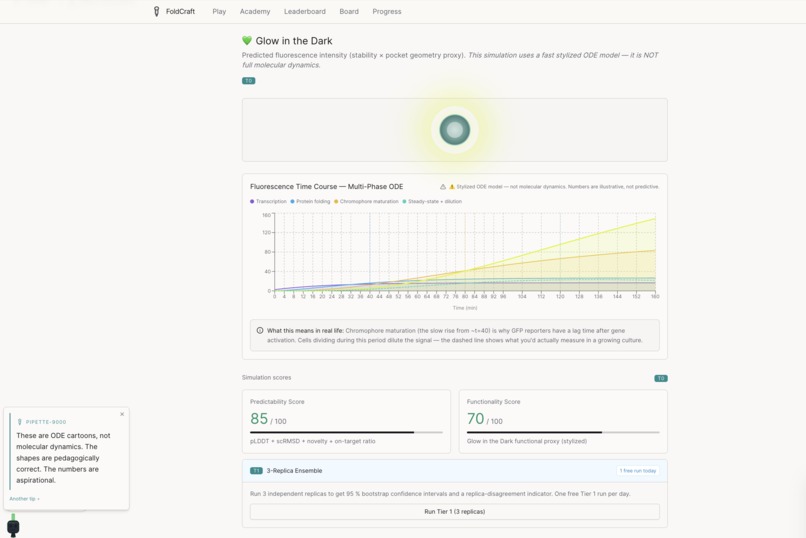This screenshot has height=538, width=806.
Task: Click the 85 predictability score value
Action: (x=259, y=419)
